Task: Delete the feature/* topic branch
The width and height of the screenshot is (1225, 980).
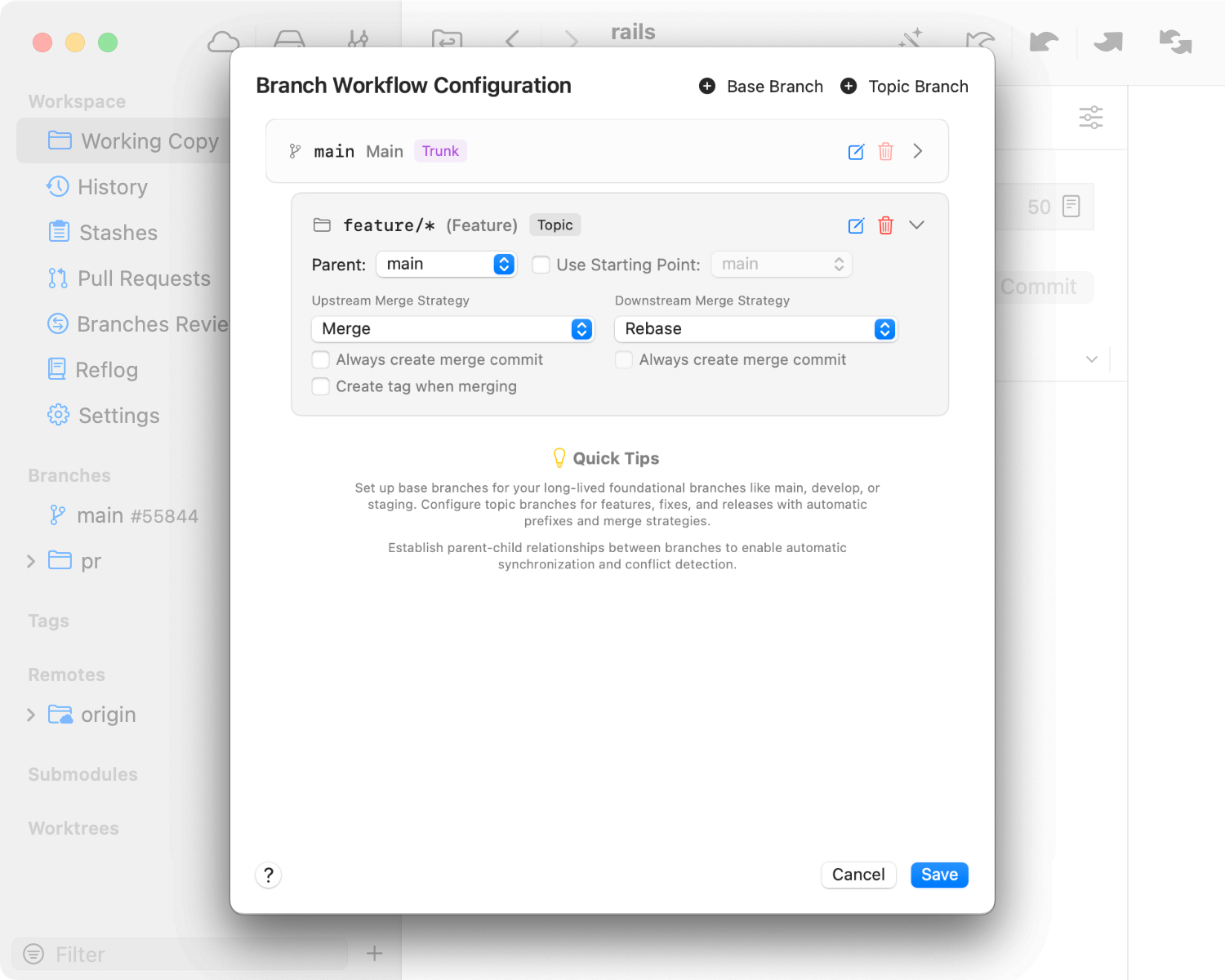Action: click(885, 225)
